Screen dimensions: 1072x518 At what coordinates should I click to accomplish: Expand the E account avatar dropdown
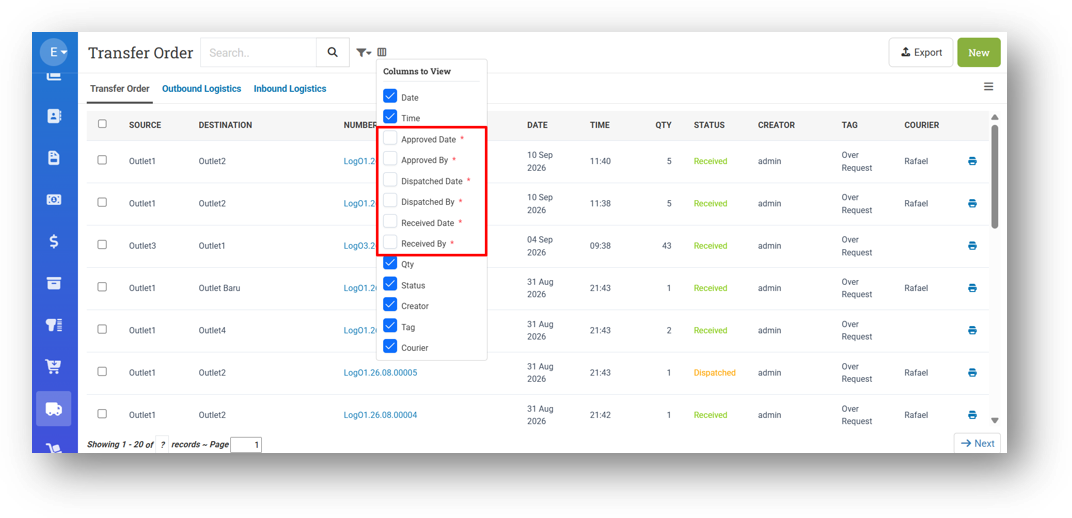tap(54, 52)
